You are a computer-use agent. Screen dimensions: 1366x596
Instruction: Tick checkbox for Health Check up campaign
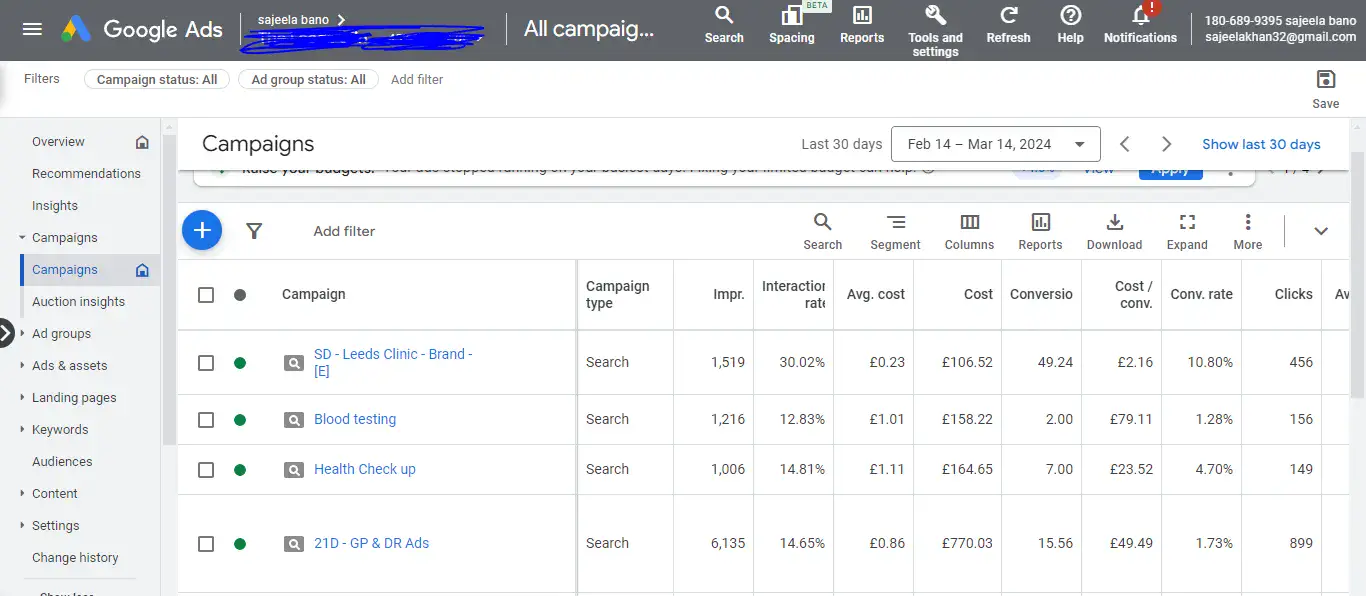pyautogui.click(x=206, y=470)
